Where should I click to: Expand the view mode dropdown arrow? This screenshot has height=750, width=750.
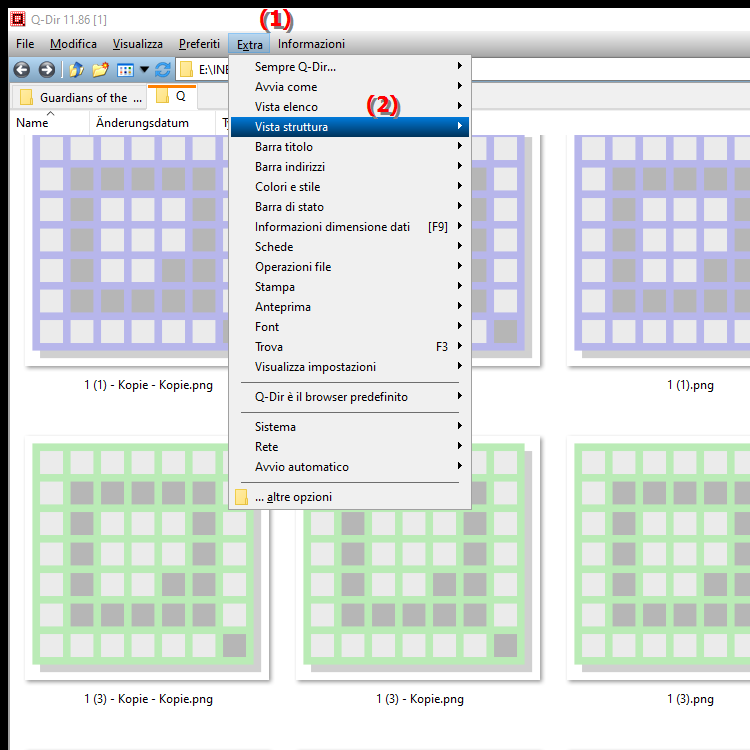(144, 70)
